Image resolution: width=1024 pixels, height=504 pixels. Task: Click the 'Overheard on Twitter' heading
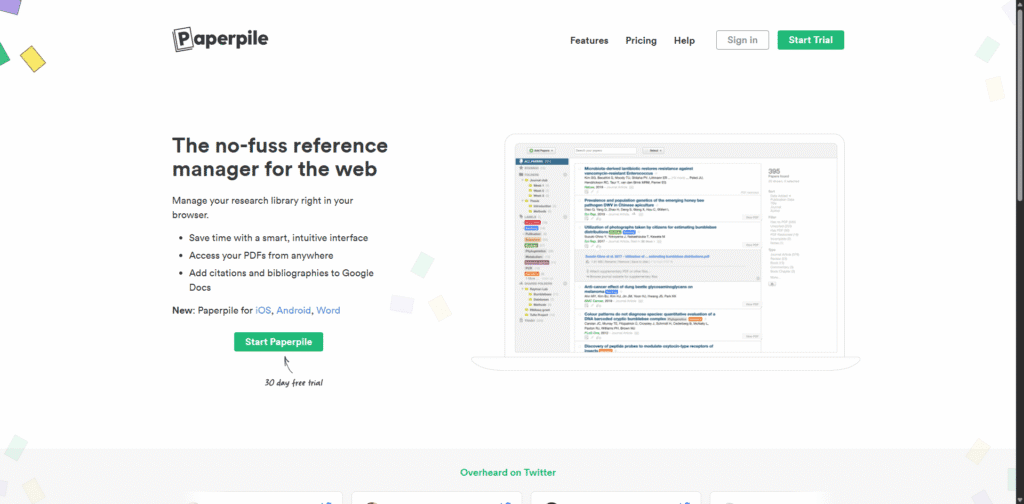tap(508, 472)
